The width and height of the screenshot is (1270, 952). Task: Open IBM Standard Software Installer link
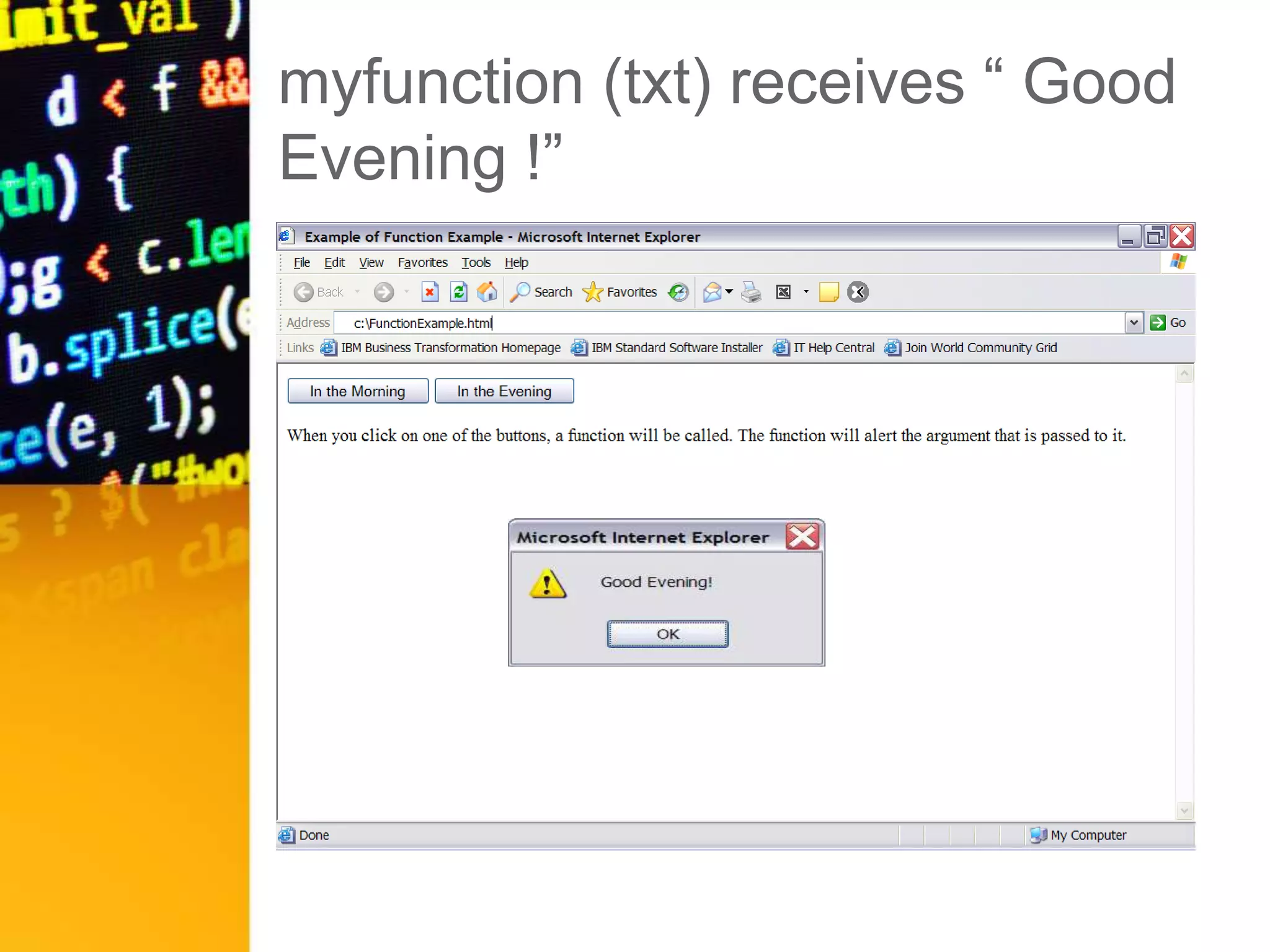(667, 348)
